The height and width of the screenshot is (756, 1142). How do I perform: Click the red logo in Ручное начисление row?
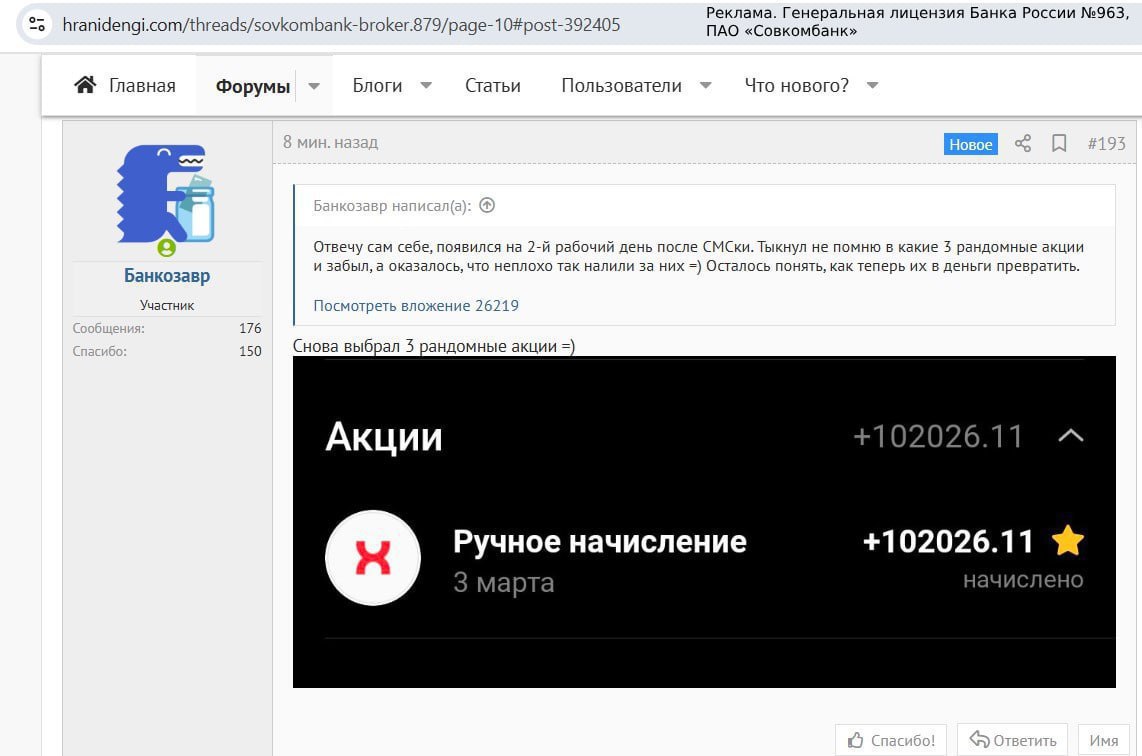click(373, 558)
